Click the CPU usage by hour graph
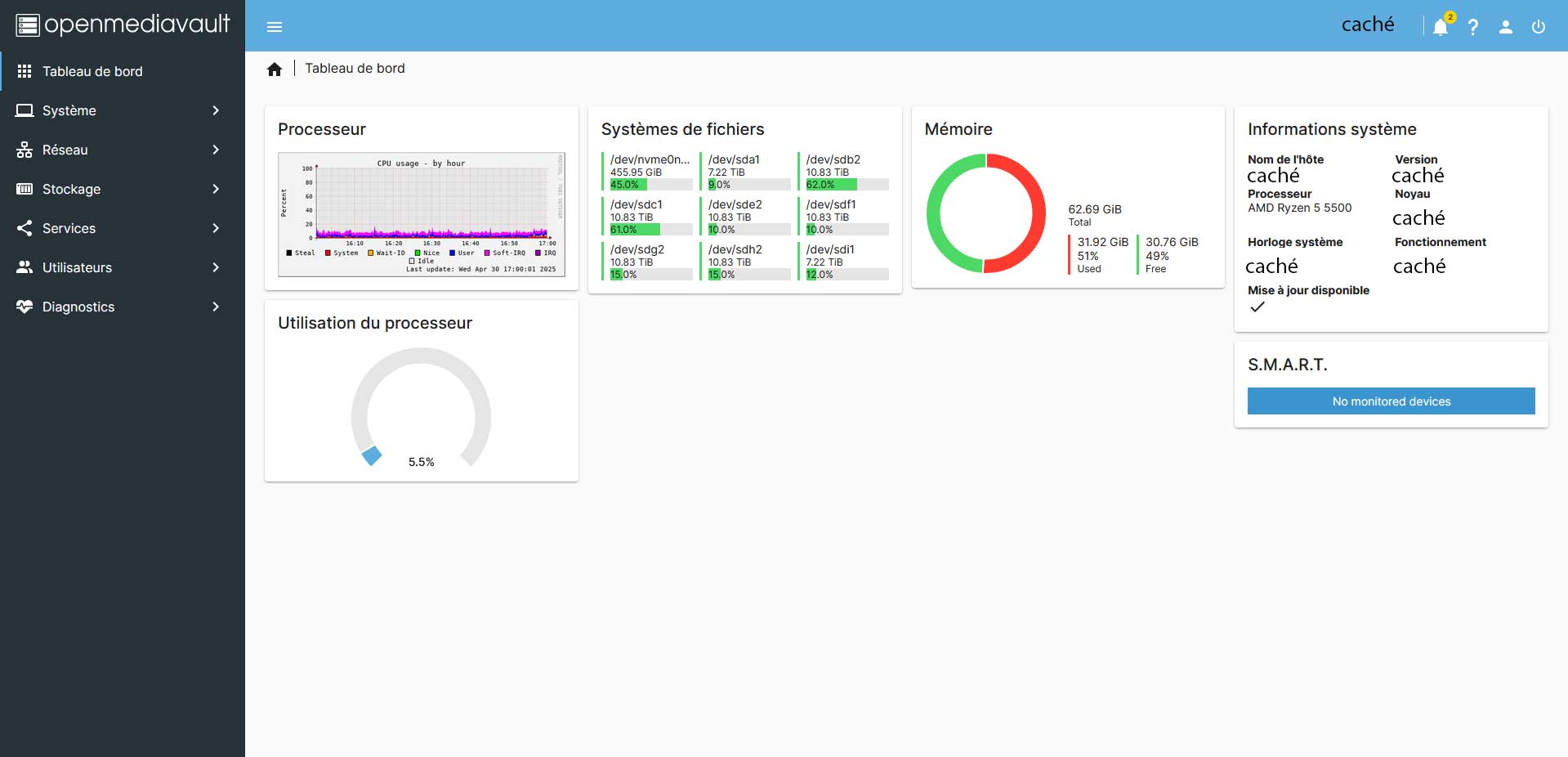This screenshot has height=757, width=1568. pyautogui.click(x=422, y=214)
